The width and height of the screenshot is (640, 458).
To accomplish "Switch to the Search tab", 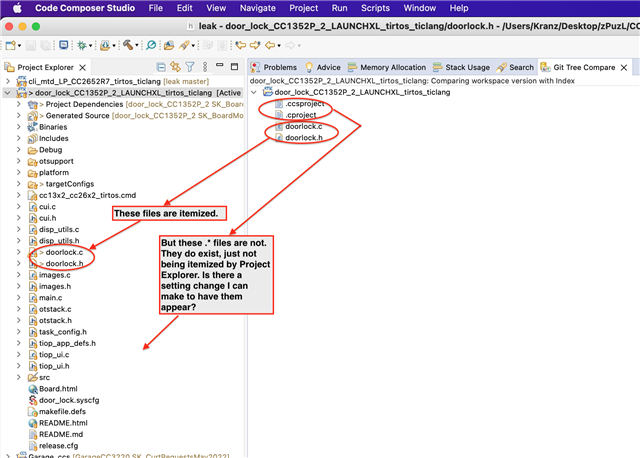I will click(x=515, y=67).
